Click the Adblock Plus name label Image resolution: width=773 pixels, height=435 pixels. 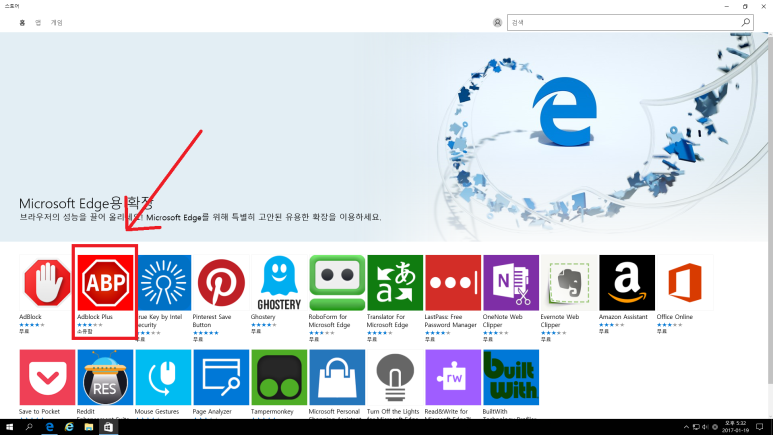click(95, 317)
